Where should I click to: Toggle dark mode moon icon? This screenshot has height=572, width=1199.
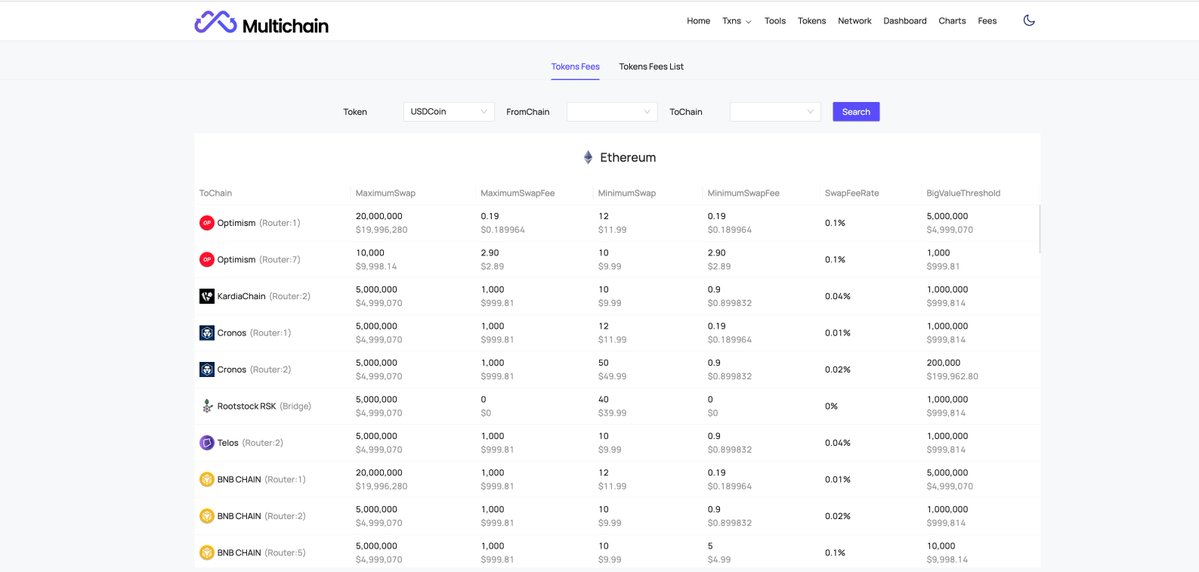(1028, 21)
